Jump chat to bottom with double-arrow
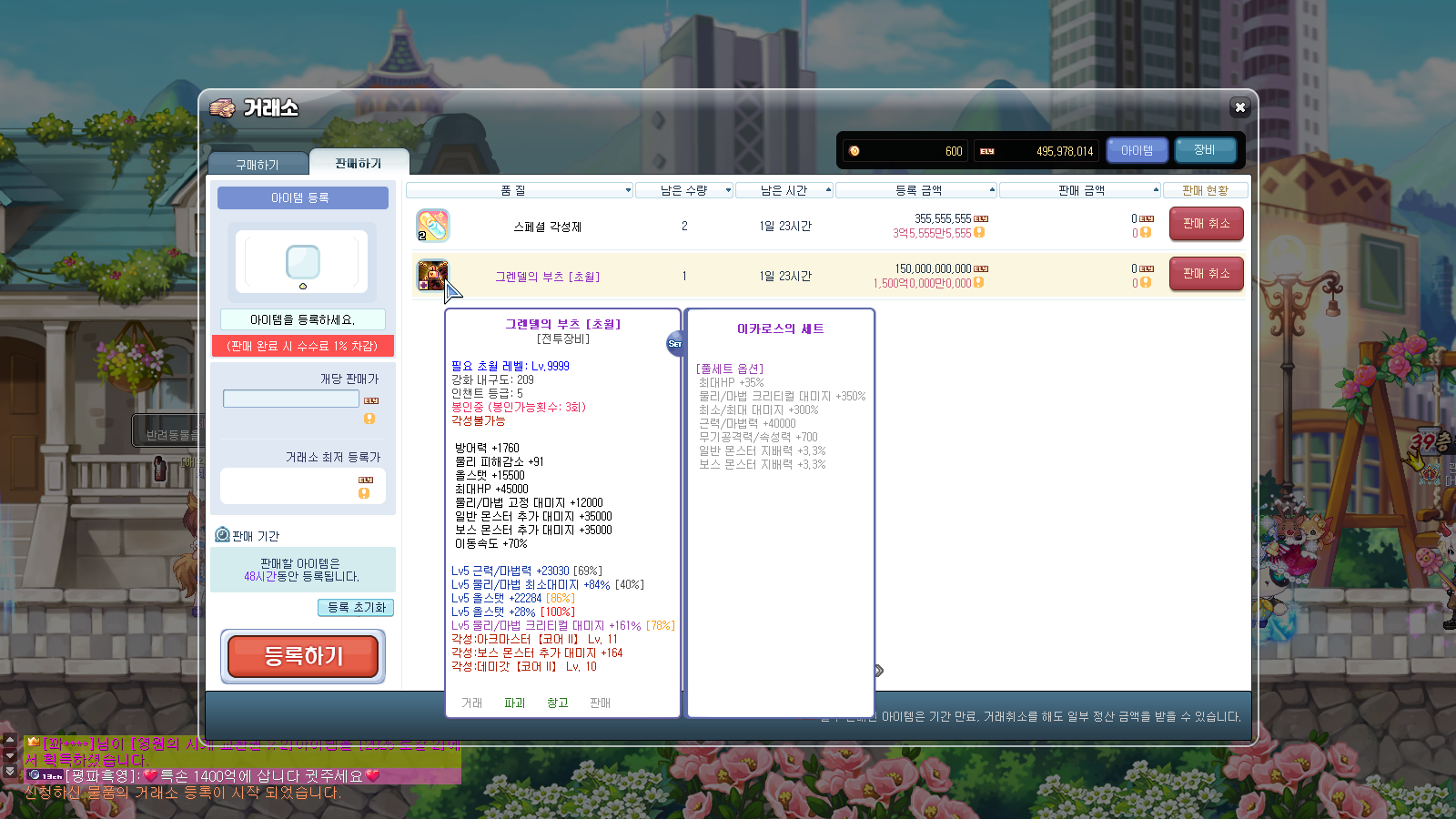The width and height of the screenshot is (1456, 819). click(10, 772)
